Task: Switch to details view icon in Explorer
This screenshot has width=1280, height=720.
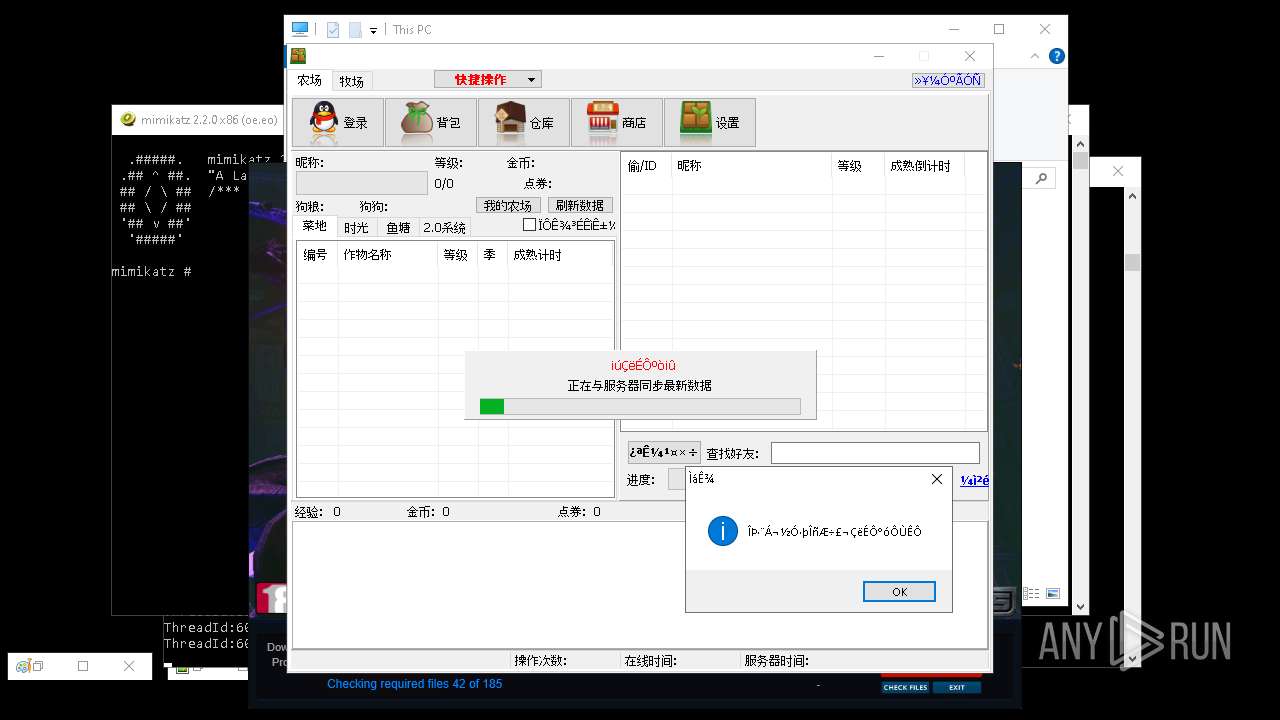Action: click(1032, 593)
